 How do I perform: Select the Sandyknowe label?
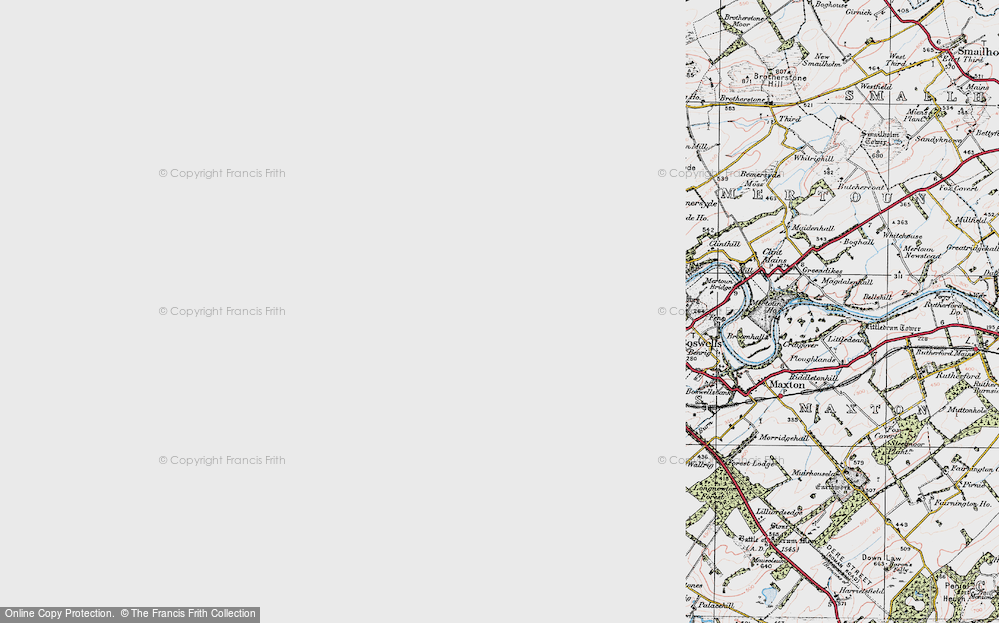(938, 140)
